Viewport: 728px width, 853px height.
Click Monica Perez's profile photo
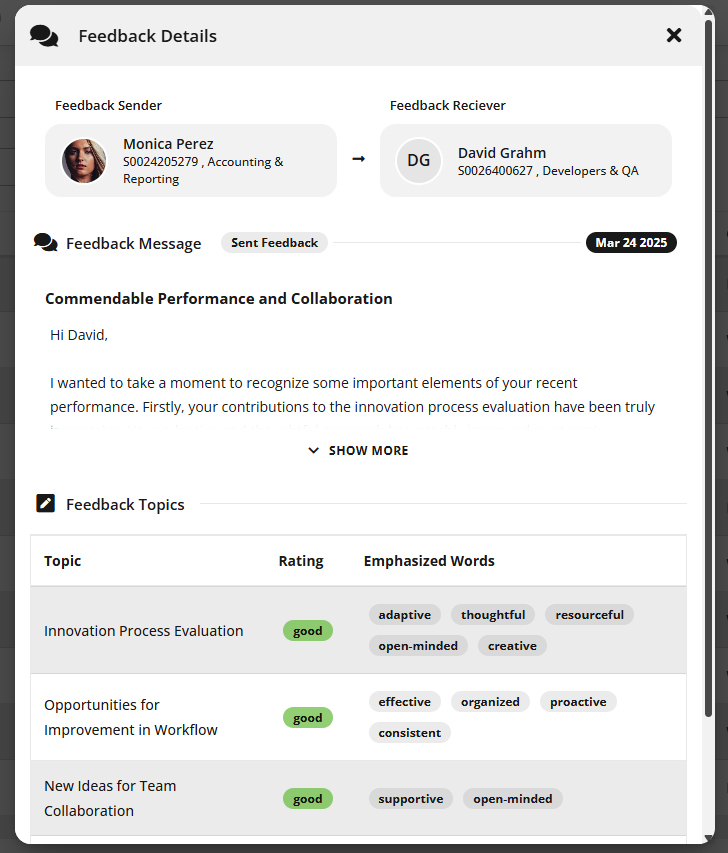(84, 160)
